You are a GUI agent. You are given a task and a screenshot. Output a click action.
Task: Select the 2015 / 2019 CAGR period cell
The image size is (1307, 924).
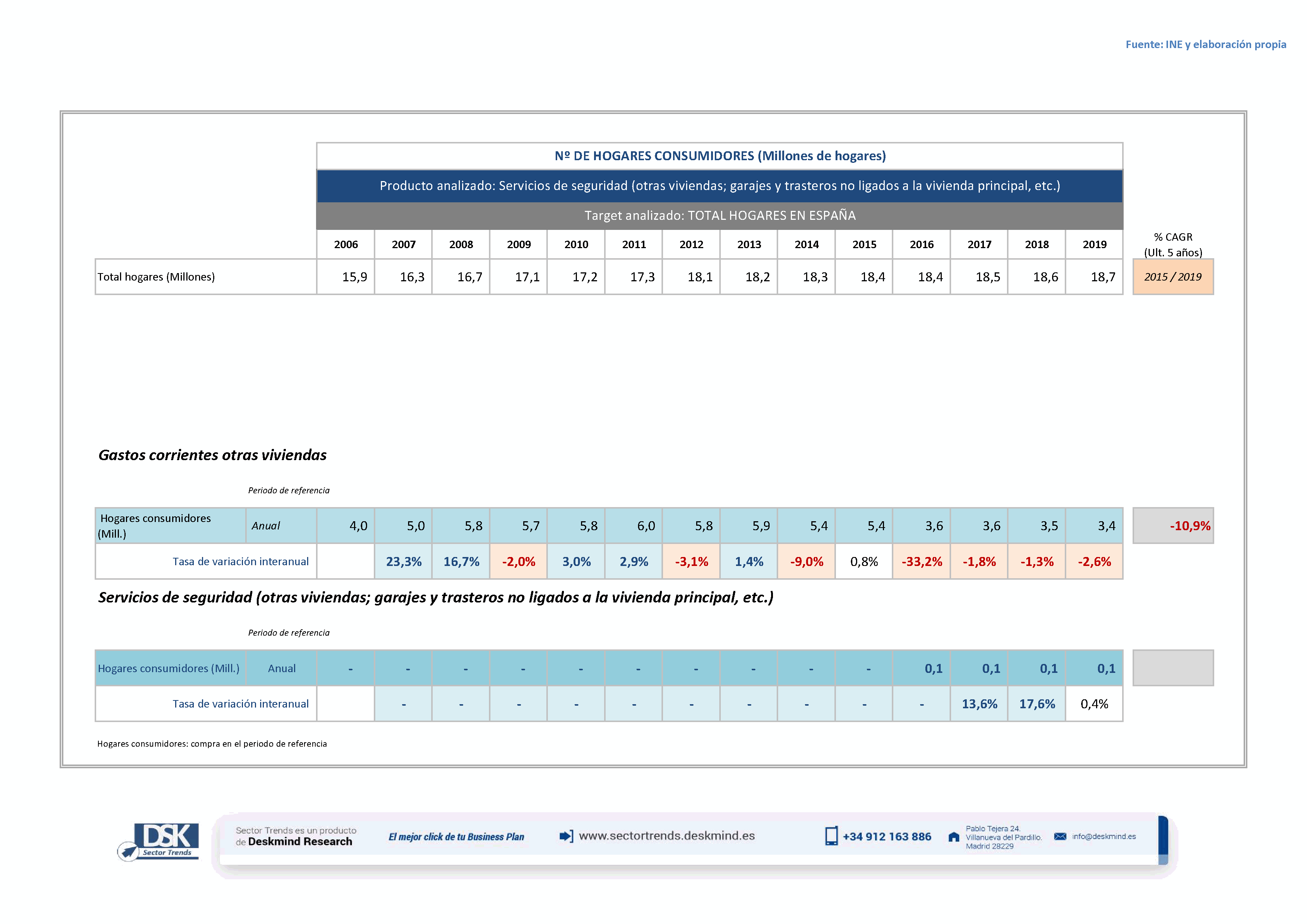[x=1173, y=277]
